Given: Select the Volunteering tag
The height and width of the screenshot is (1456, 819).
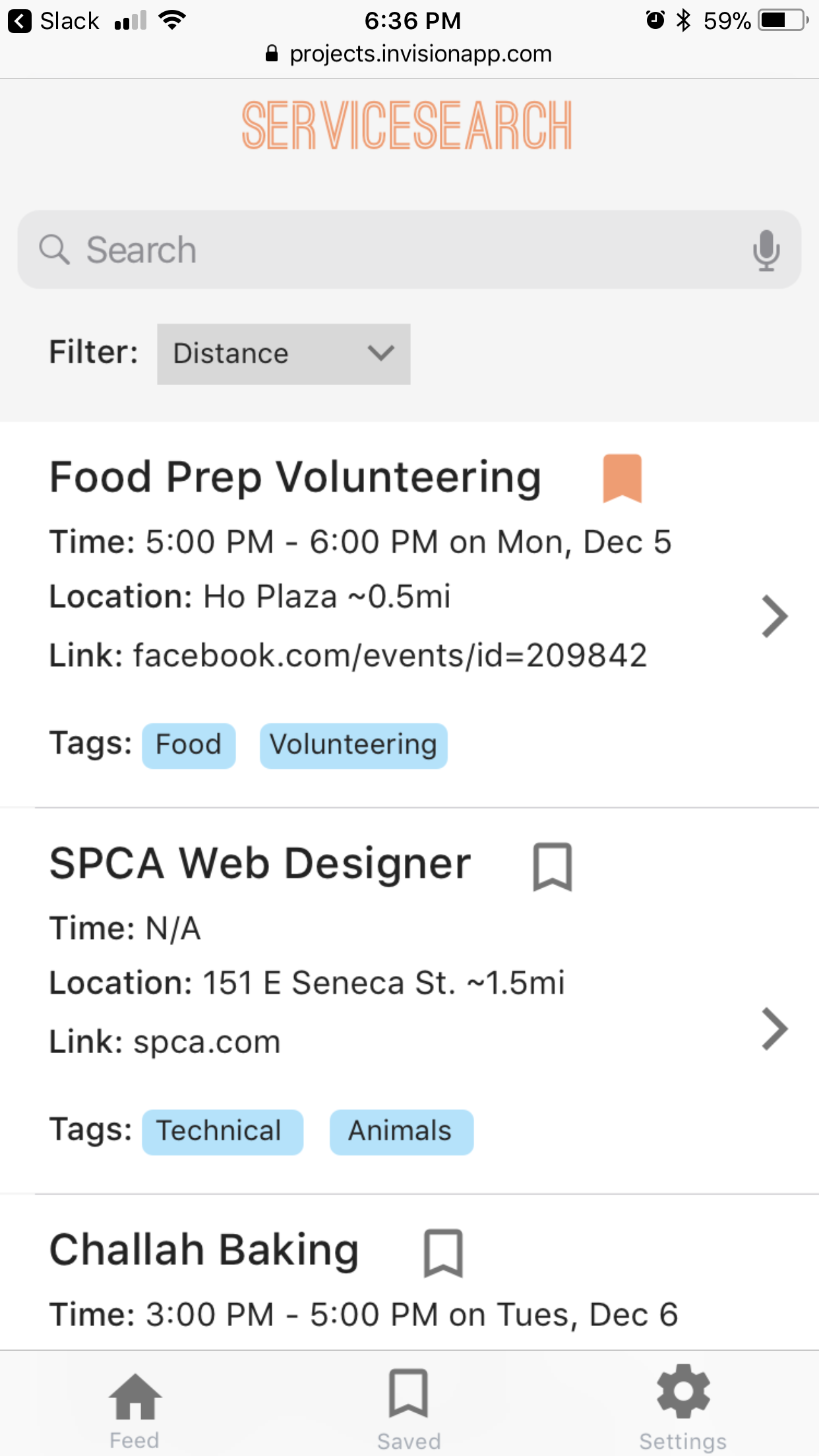Looking at the screenshot, I should pos(353,746).
